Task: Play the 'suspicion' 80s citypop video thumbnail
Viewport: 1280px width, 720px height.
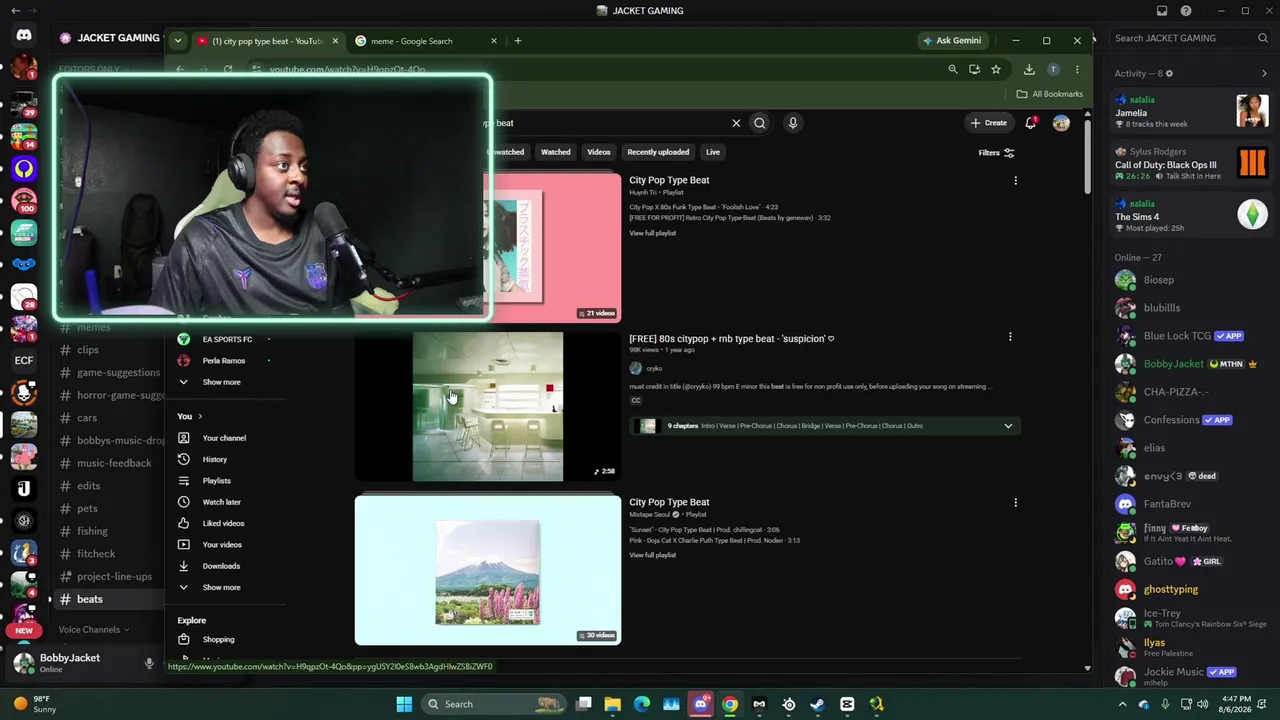Action: point(488,407)
